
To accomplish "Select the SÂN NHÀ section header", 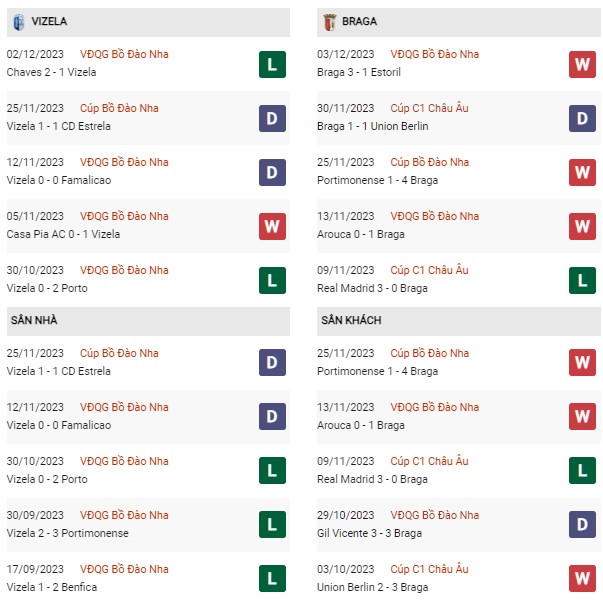I will (x=148, y=321).
